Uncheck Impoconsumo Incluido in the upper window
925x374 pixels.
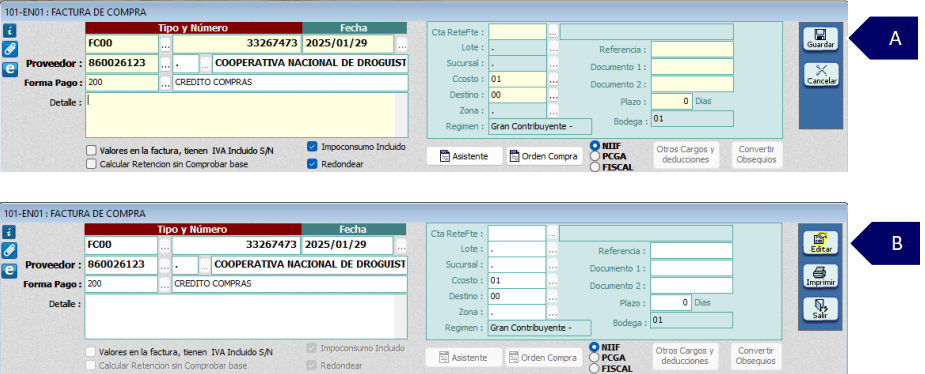[312, 146]
